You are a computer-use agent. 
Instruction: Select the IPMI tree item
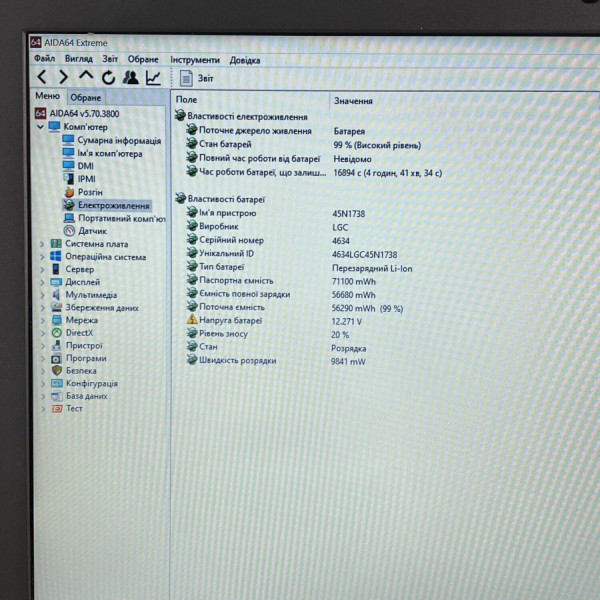[79, 179]
